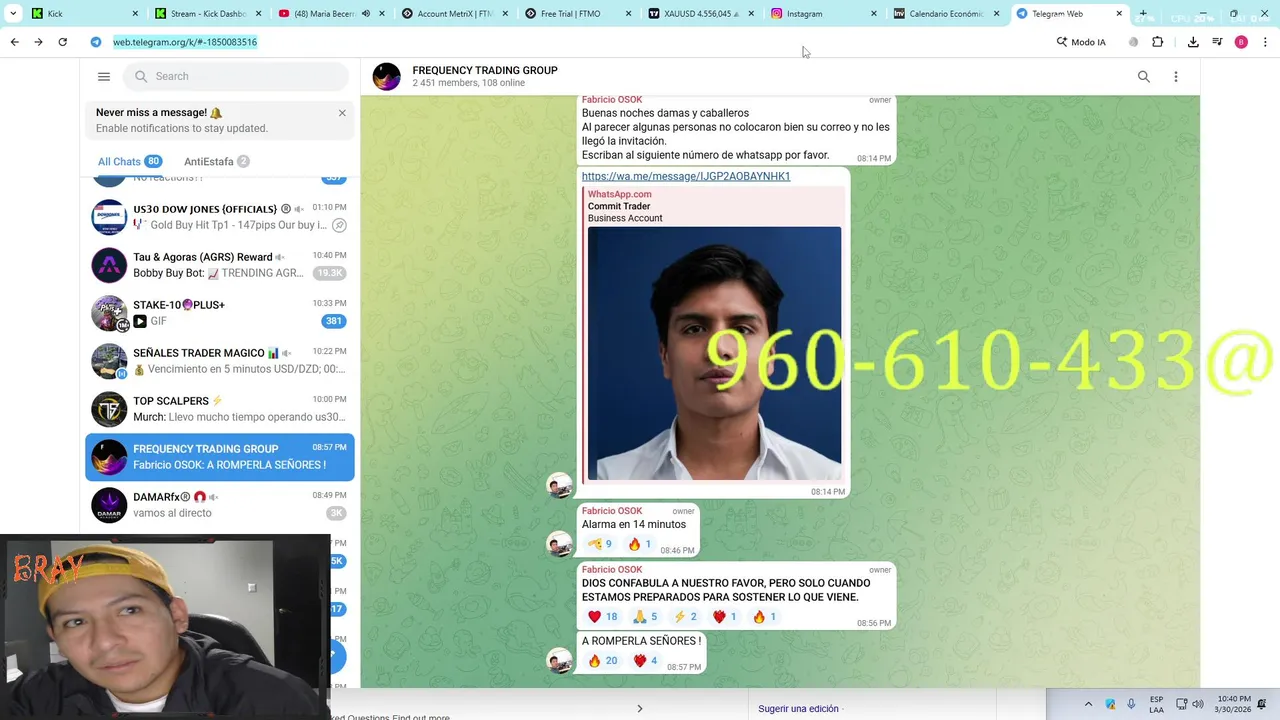Select FREQUENCY TRADING GROUP chat

point(220,457)
